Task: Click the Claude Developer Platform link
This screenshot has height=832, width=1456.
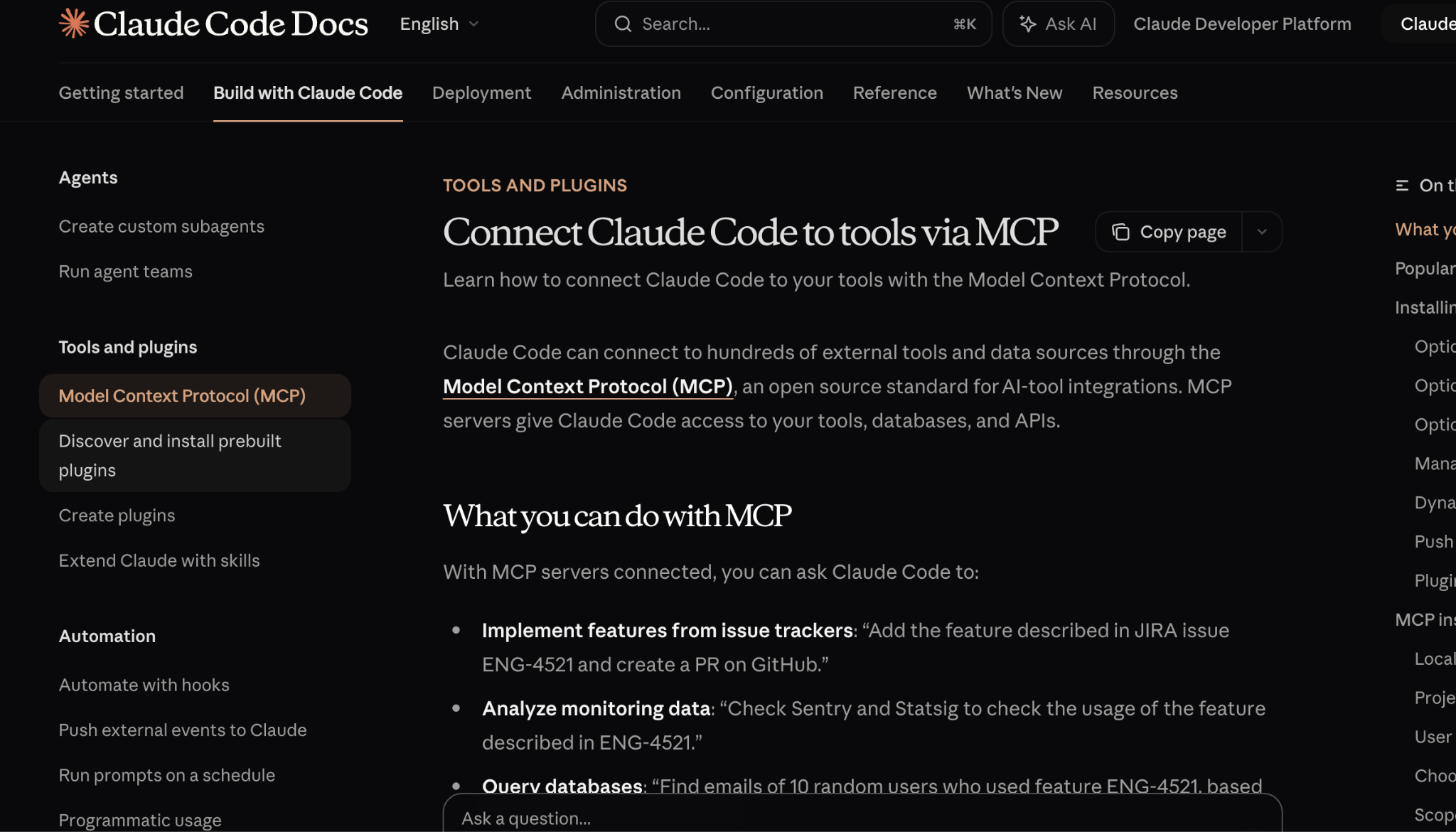Action: click(x=1241, y=23)
